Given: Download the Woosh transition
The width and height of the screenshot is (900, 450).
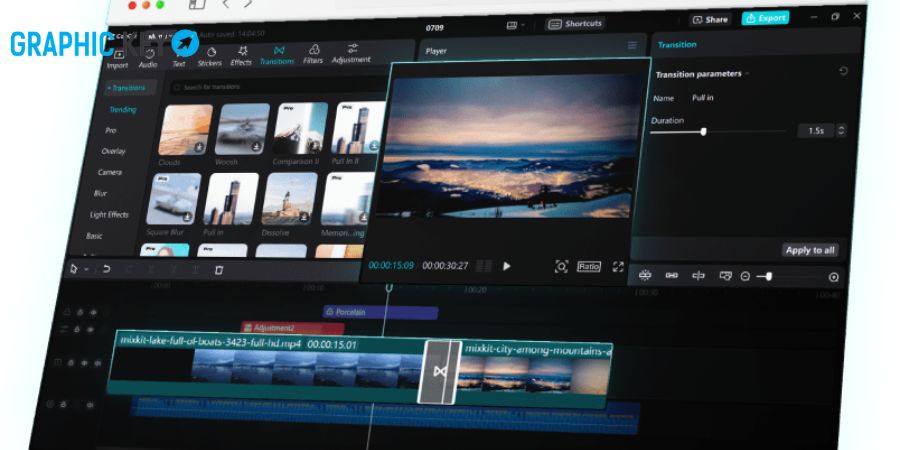Looking at the screenshot, I should coord(257,147).
